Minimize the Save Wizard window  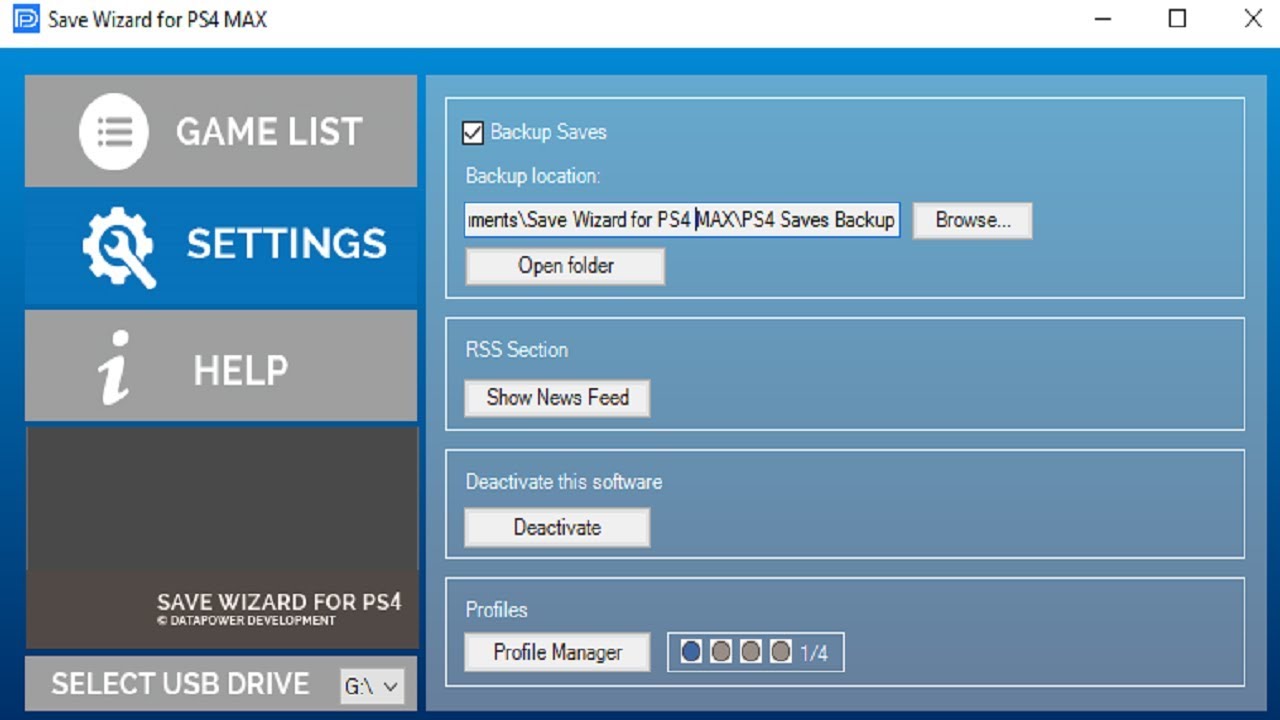(x=1101, y=19)
